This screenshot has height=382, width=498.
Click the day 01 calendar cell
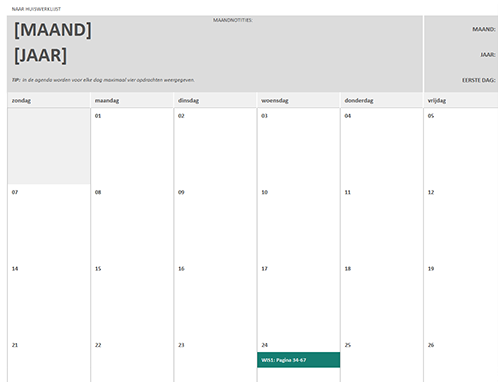[132, 146]
